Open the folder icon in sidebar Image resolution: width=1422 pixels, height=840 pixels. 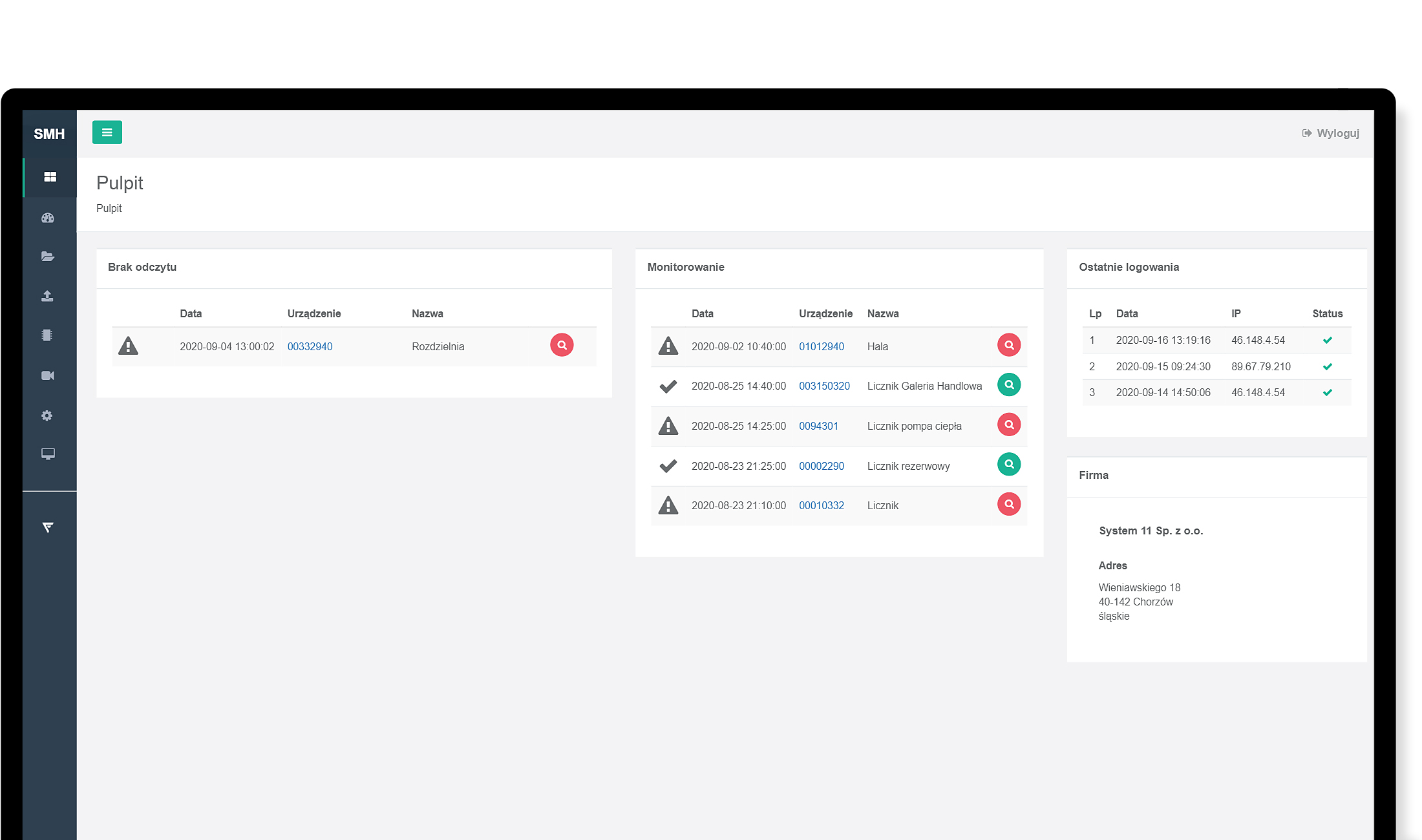(48, 257)
